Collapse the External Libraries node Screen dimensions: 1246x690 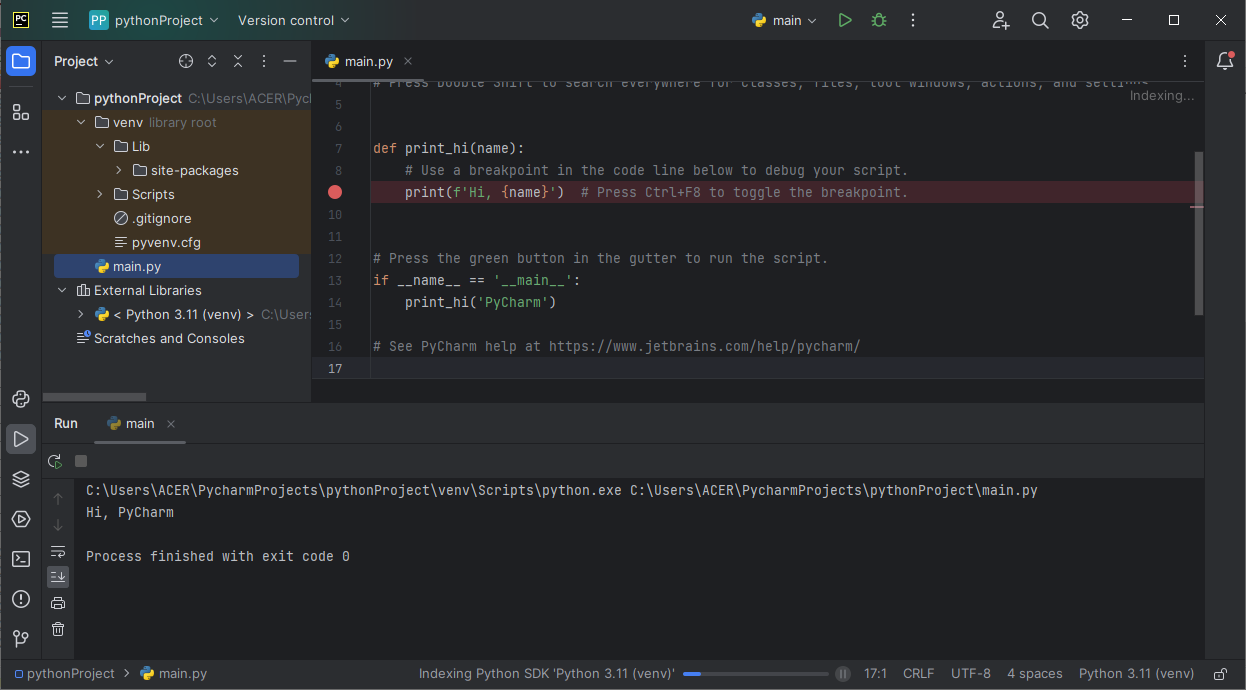pyautogui.click(x=62, y=290)
